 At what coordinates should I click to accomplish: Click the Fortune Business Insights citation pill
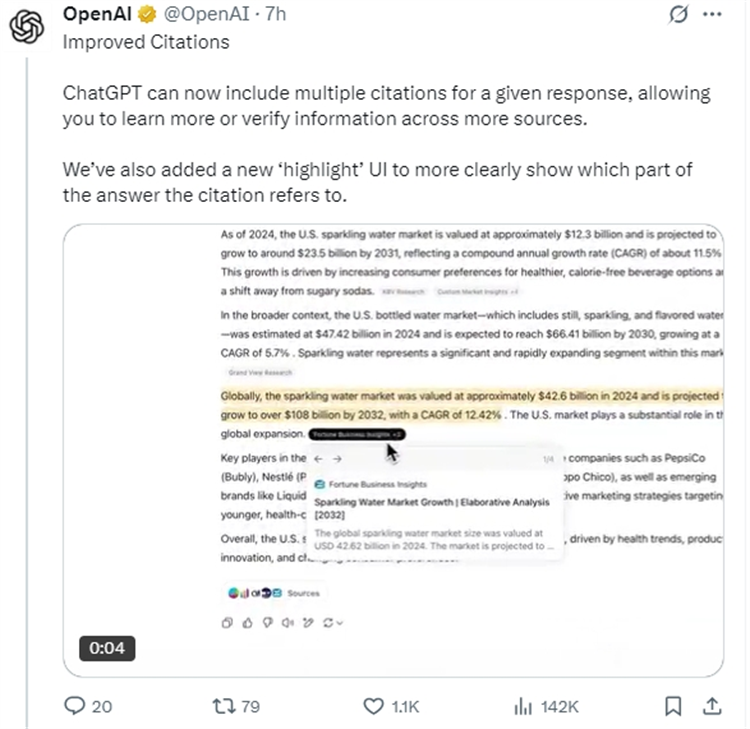pos(356,434)
